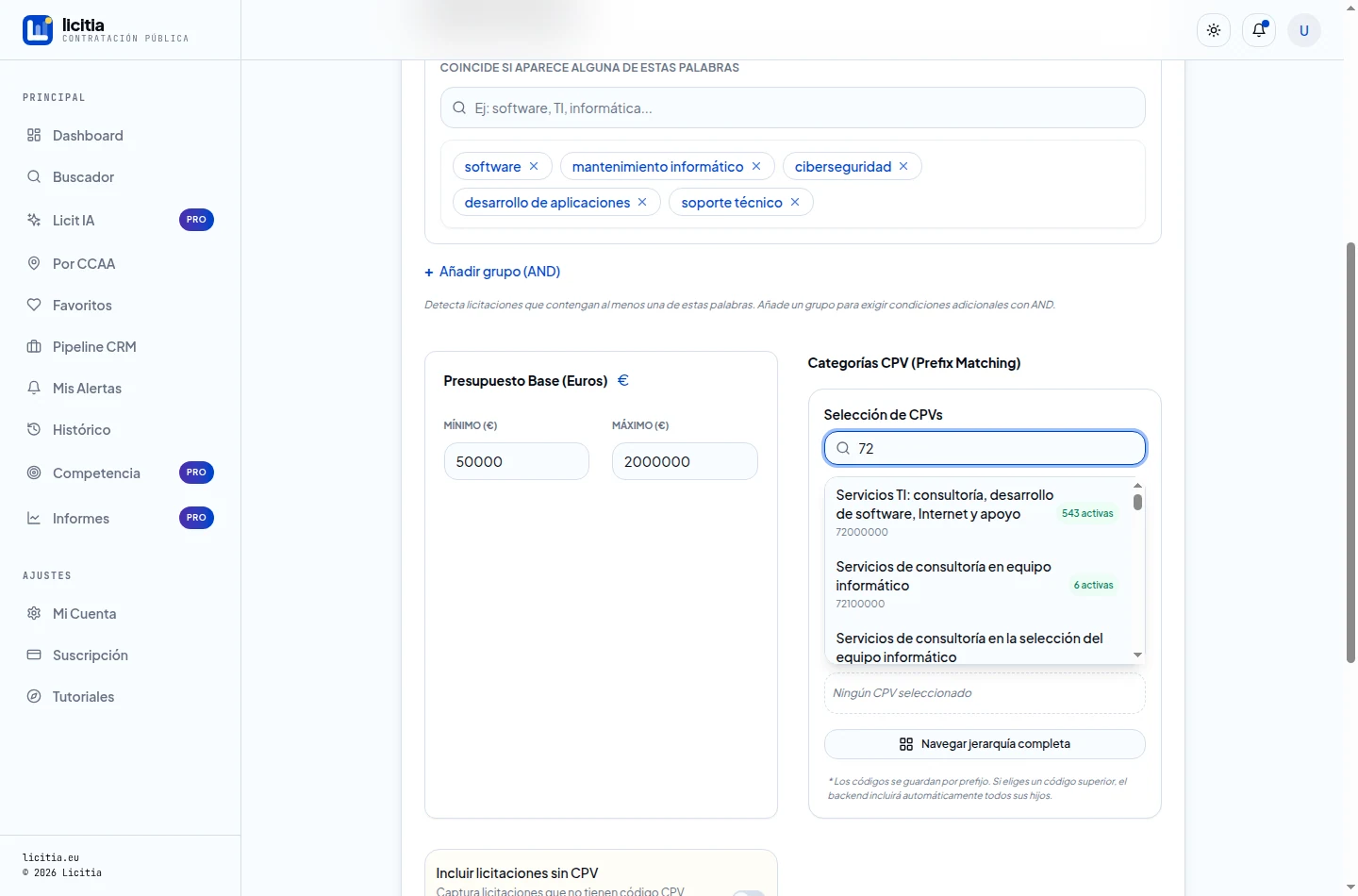The image size is (1358, 896).
Task: Open Mis Alertas section
Action: click(120, 388)
